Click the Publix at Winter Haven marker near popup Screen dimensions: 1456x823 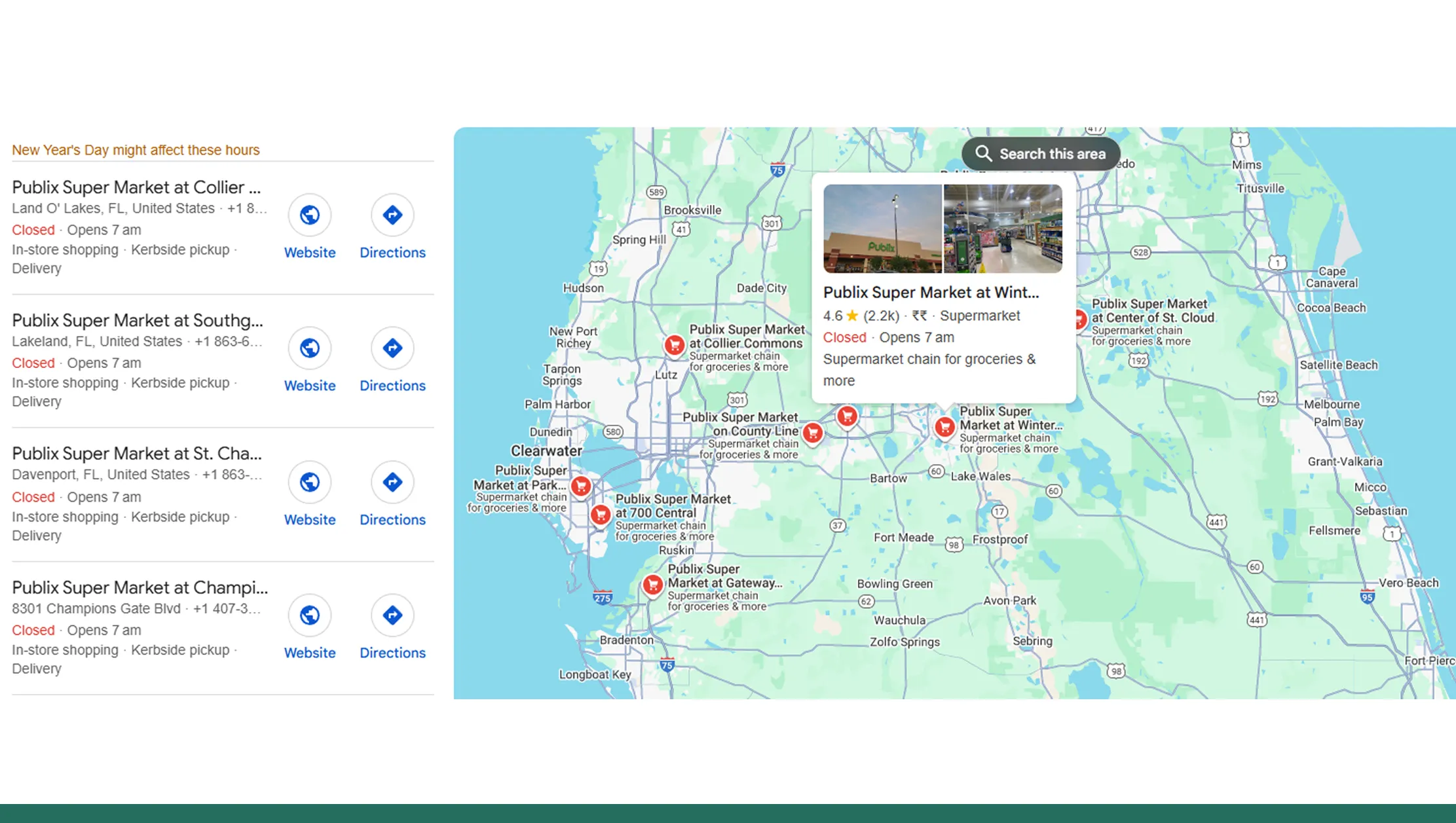(x=944, y=426)
